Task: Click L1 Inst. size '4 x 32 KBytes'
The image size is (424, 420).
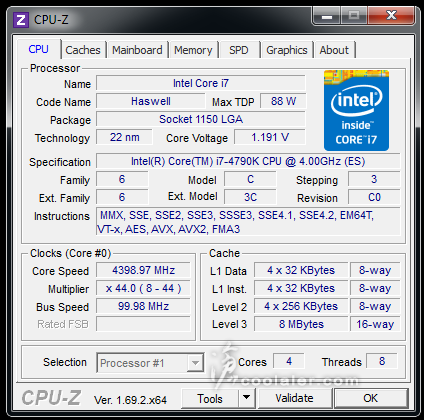Action: 301,288
